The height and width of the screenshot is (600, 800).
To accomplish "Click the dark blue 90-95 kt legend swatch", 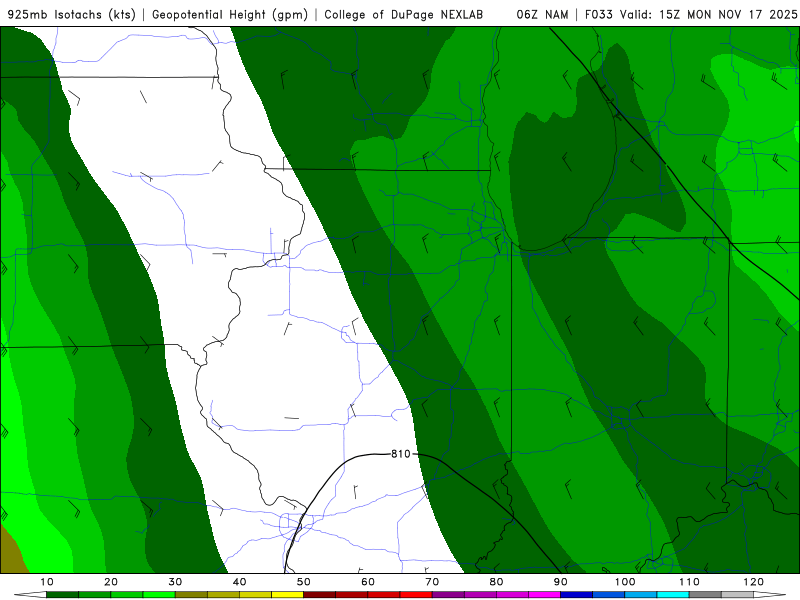I will tap(577, 595).
